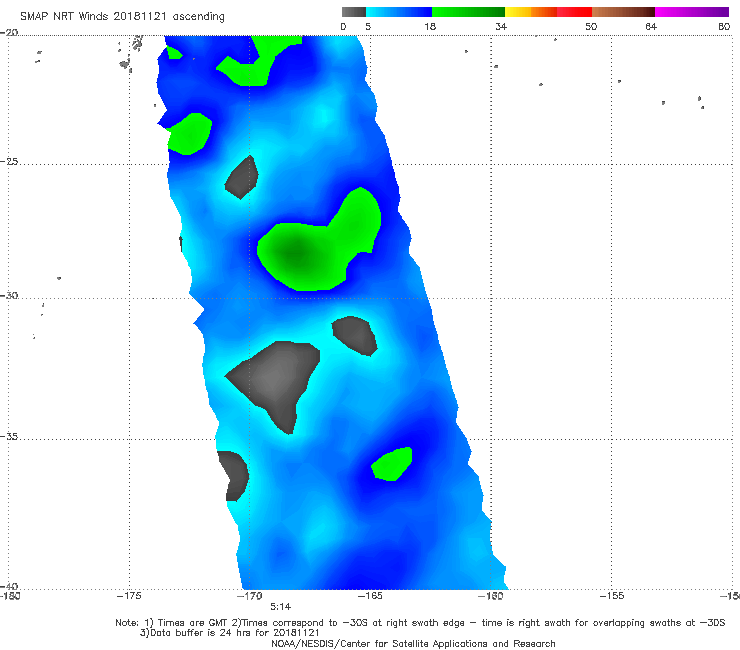Click the longitude axis label '-175'
This screenshot has height=650, width=740.
pos(129,596)
